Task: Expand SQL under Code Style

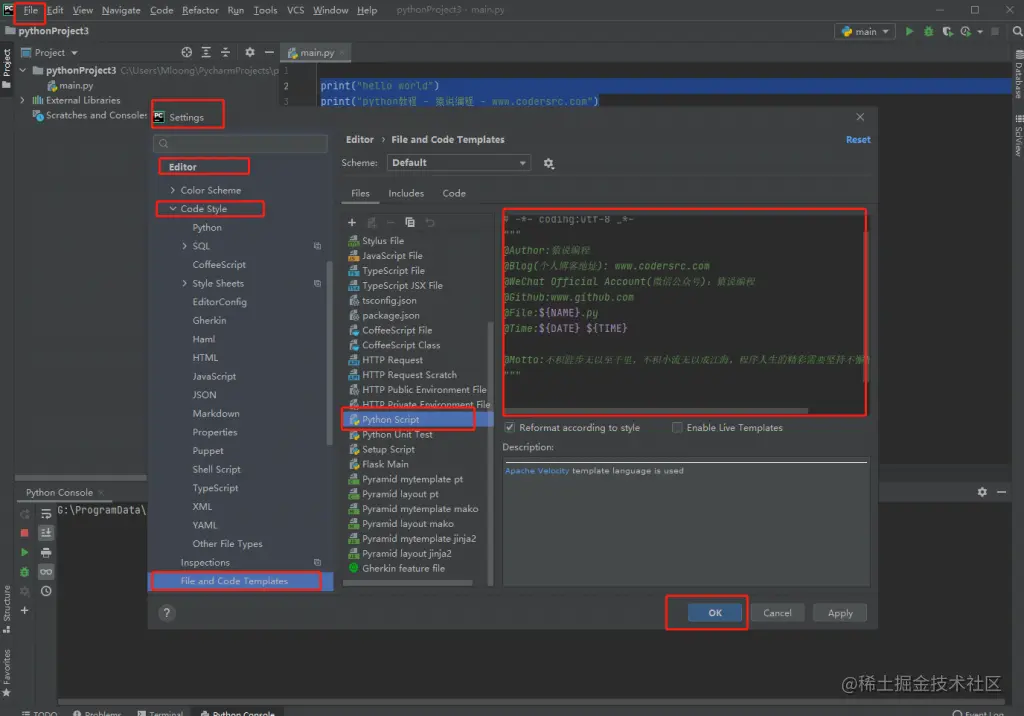Action: pyautogui.click(x=184, y=246)
